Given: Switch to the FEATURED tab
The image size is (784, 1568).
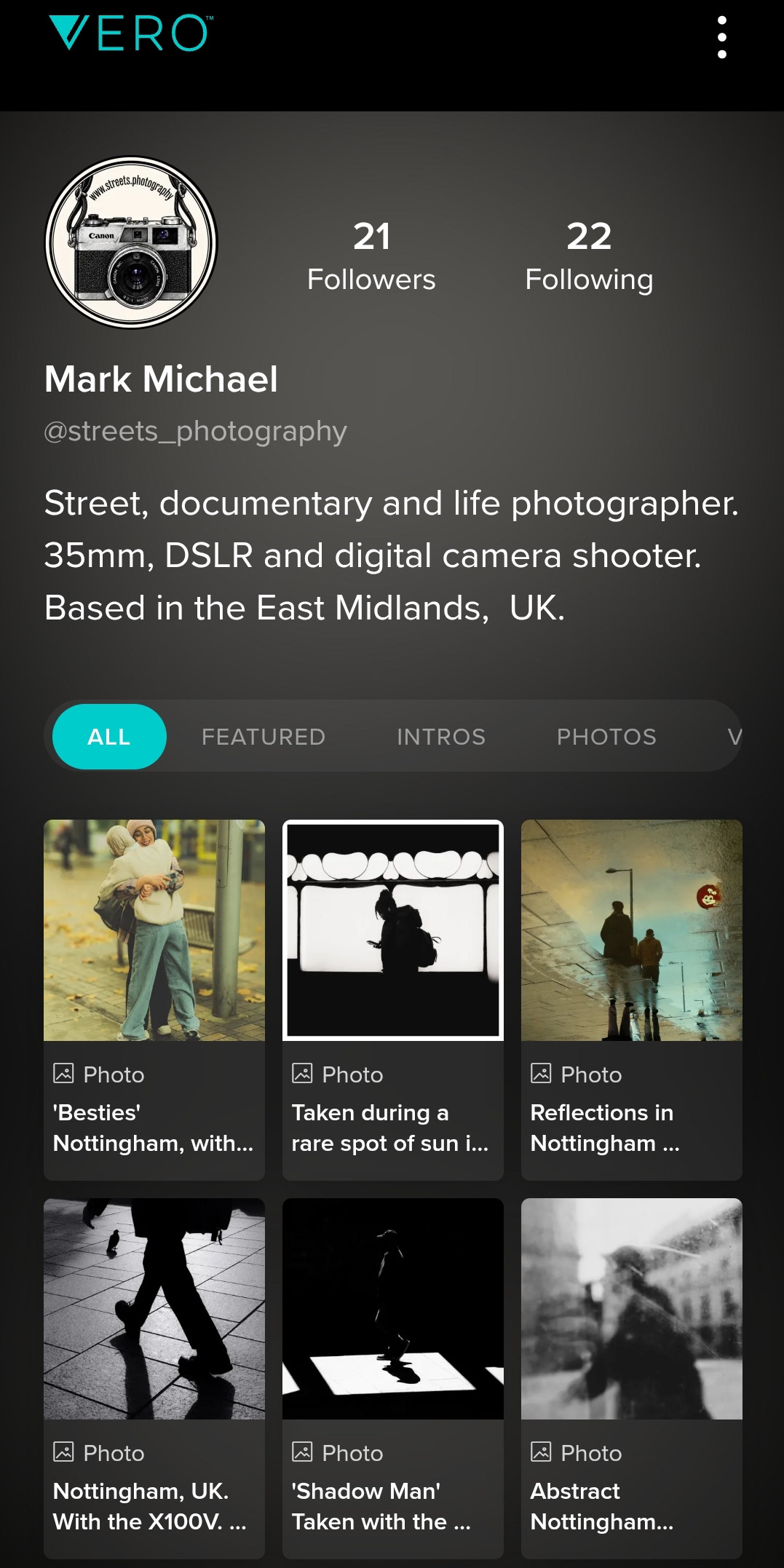Looking at the screenshot, I should coord(264,737).
